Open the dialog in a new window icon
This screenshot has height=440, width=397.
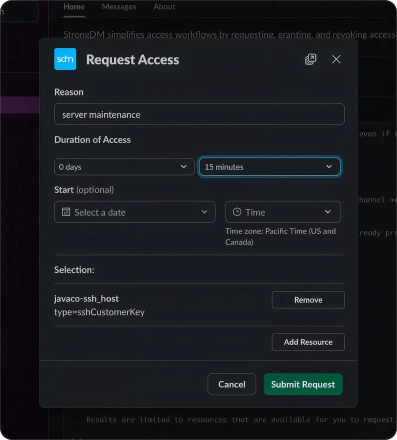(310, 59)
